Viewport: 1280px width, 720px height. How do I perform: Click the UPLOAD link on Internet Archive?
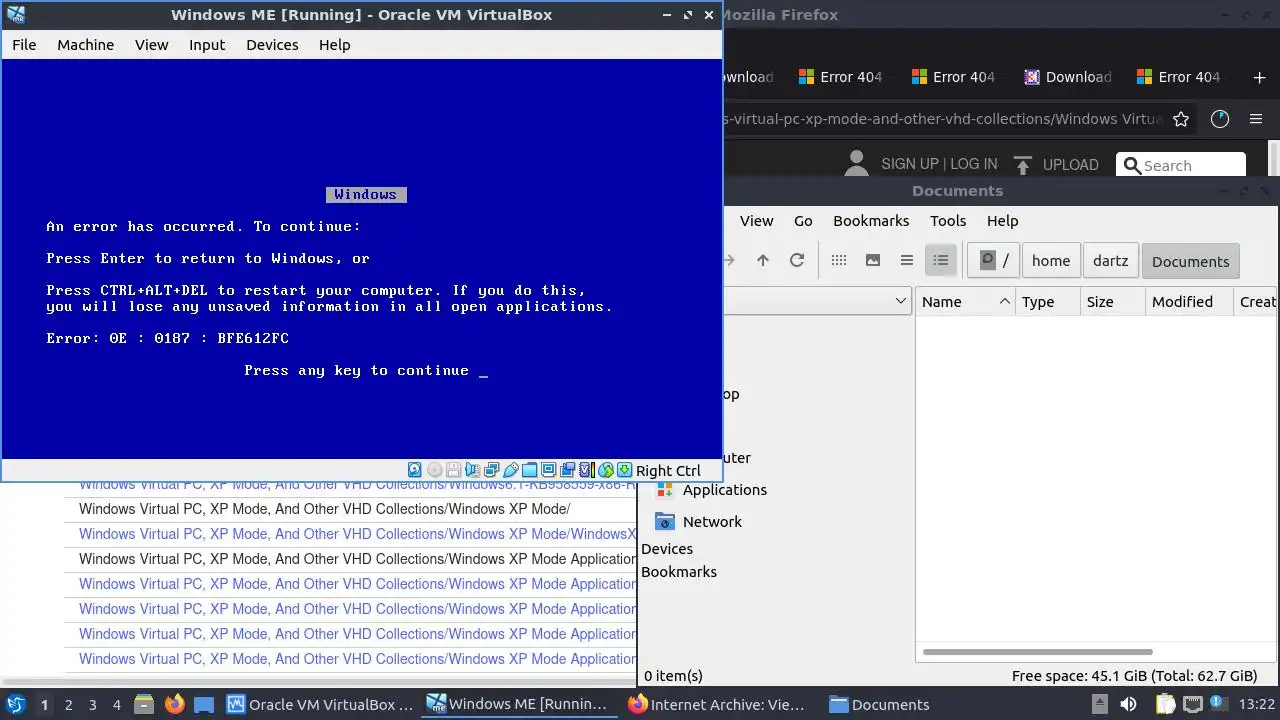point(1056,164)
